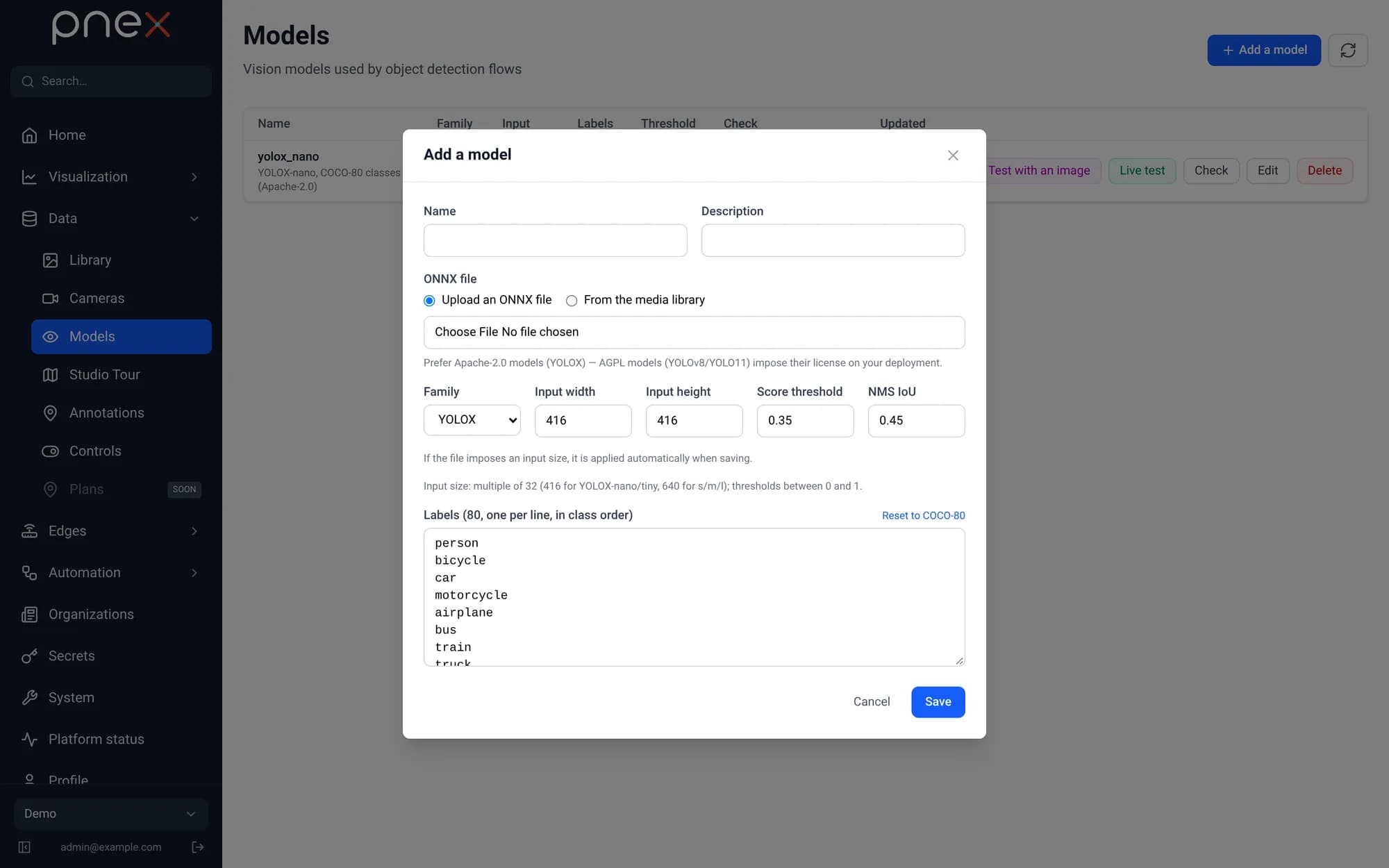
Task: Click the Add a model button
Action: (x=1264, y=50)
